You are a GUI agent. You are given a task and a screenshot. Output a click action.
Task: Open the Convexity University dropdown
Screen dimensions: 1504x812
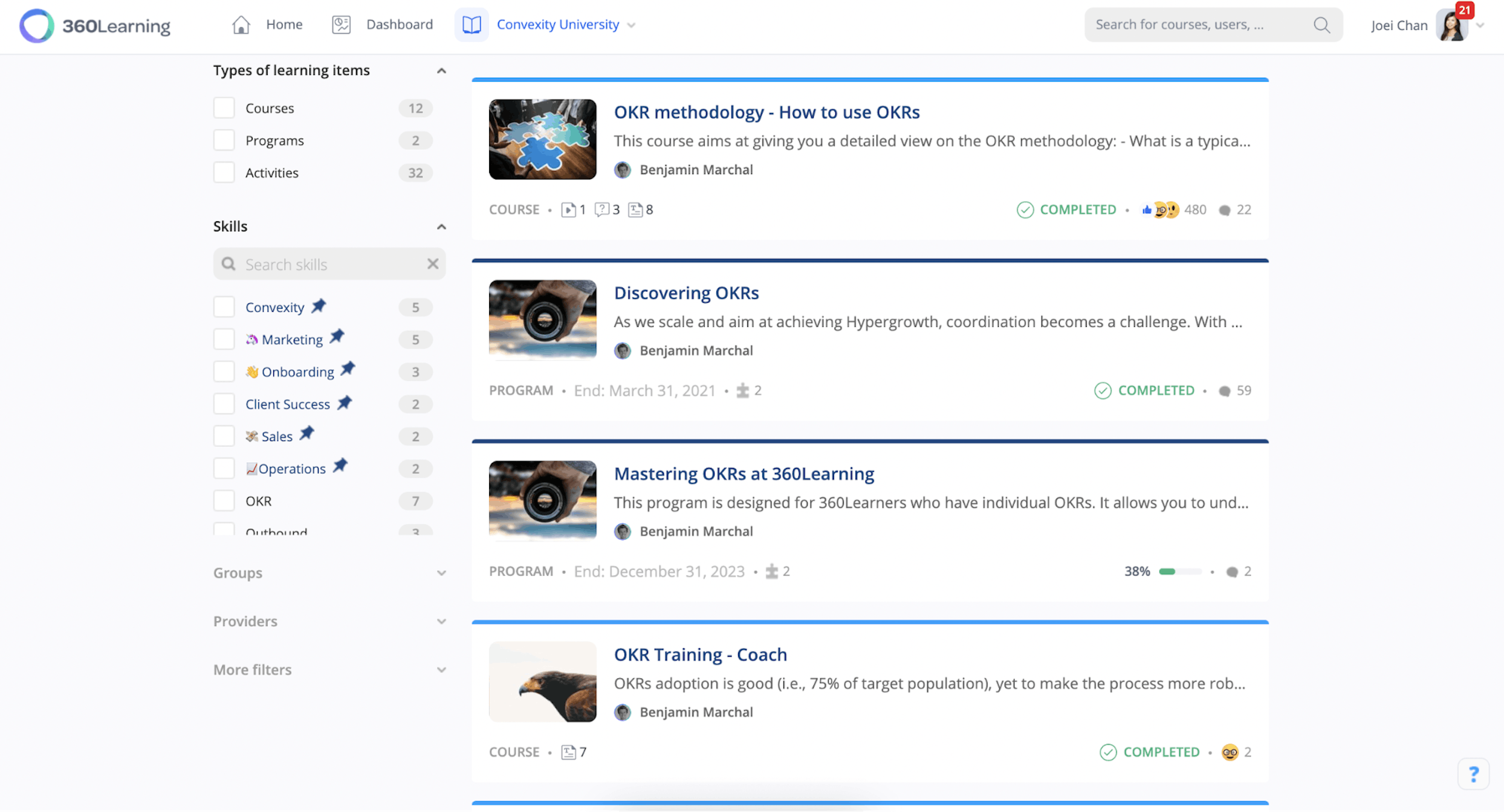[631, 25]
